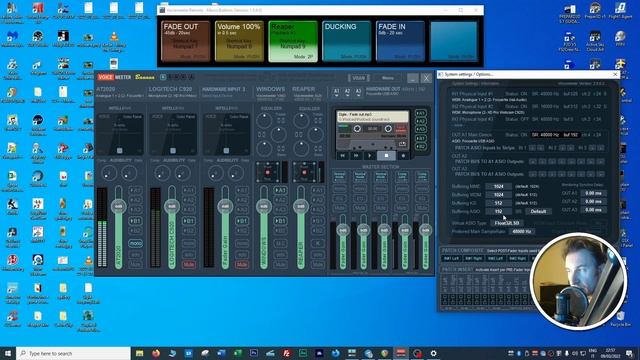Trigger the Volume 100% macro button

[239, 41]
